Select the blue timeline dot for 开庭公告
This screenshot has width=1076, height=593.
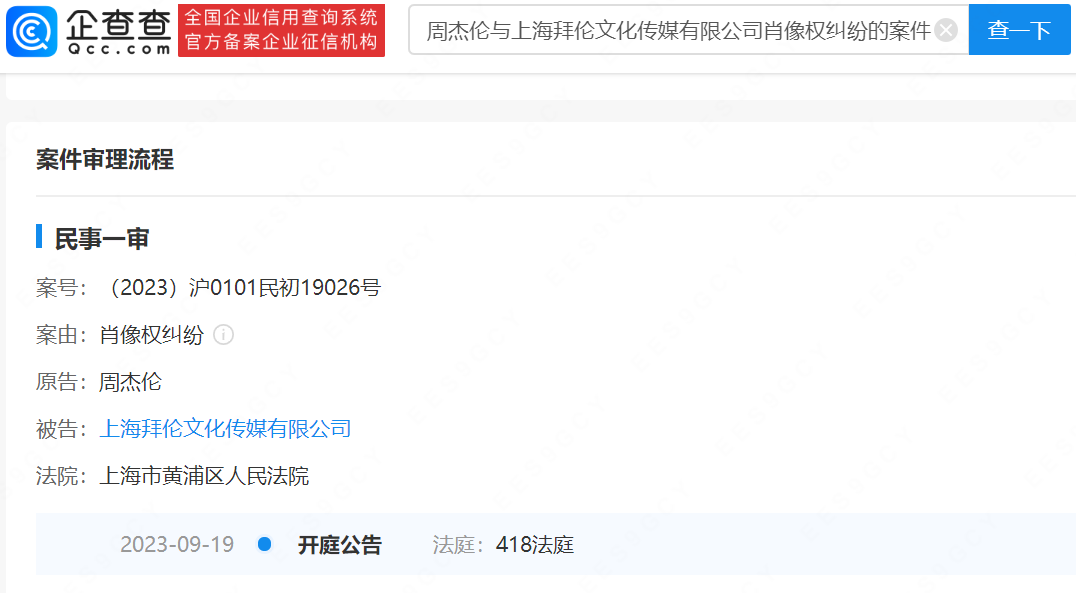[x=264, y=544]
